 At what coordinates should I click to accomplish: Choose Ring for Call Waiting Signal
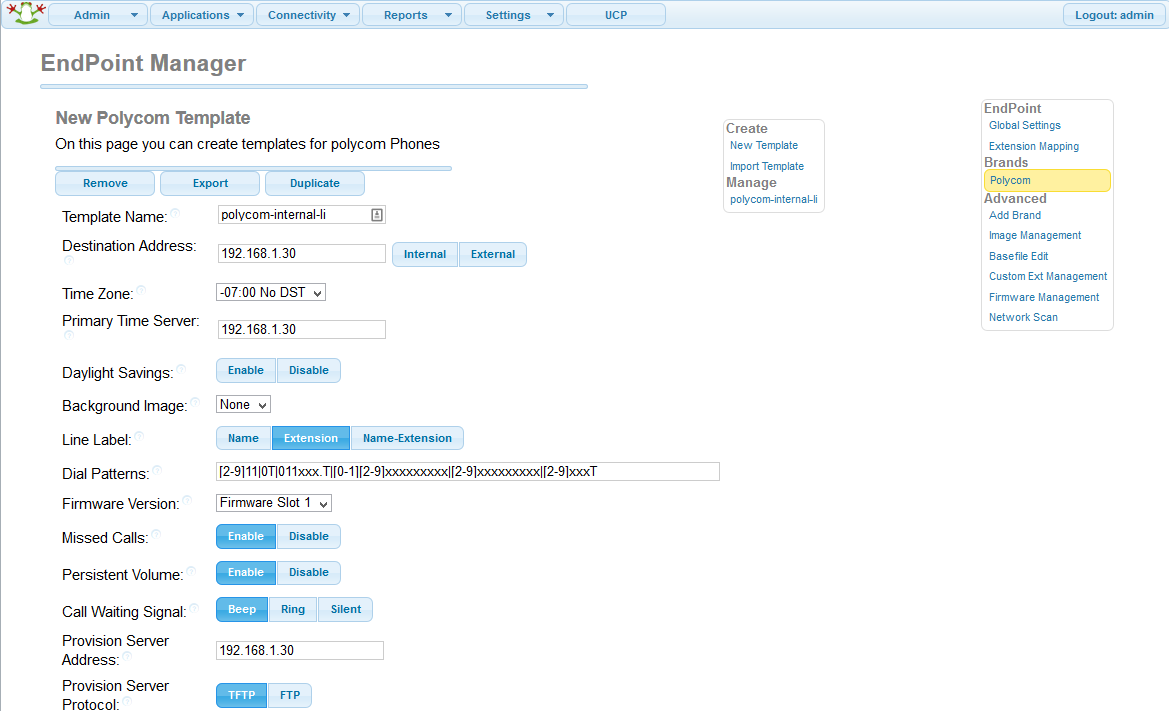(293, 610)
